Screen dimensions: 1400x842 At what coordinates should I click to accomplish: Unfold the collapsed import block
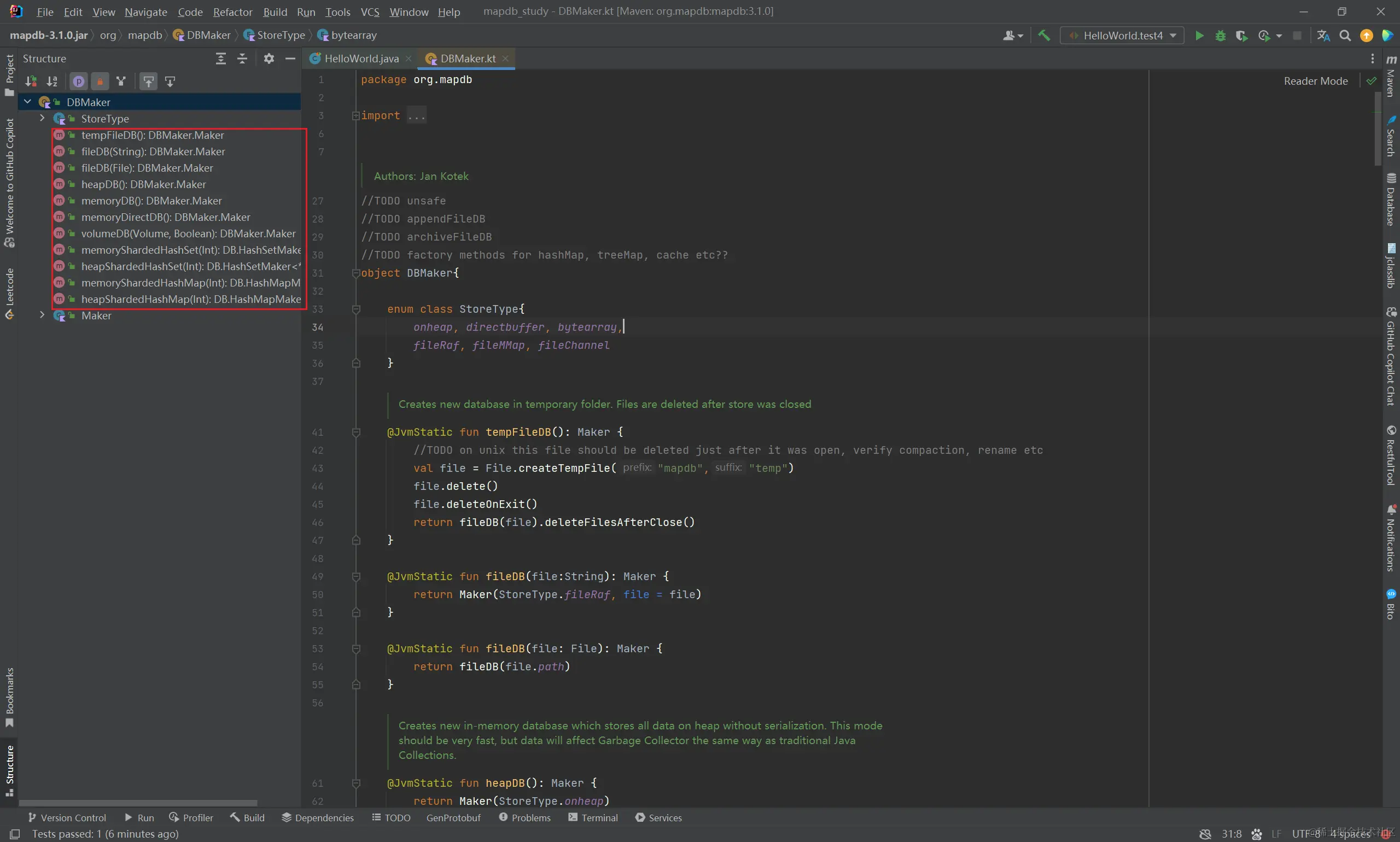coord(356,115)
